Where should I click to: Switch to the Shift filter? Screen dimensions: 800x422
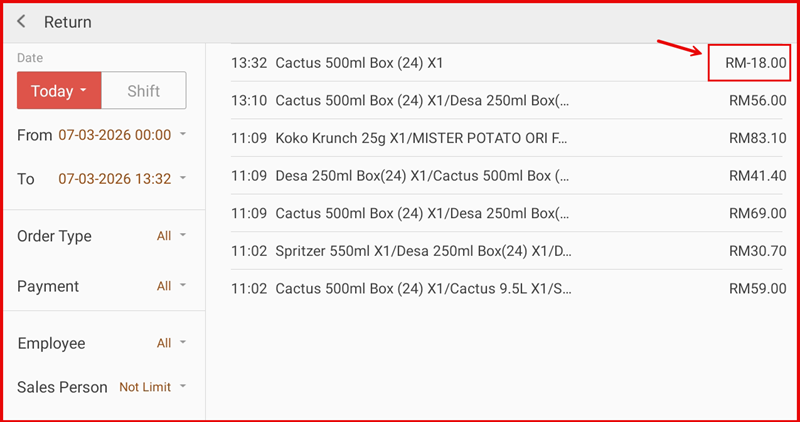click(144, 91)
